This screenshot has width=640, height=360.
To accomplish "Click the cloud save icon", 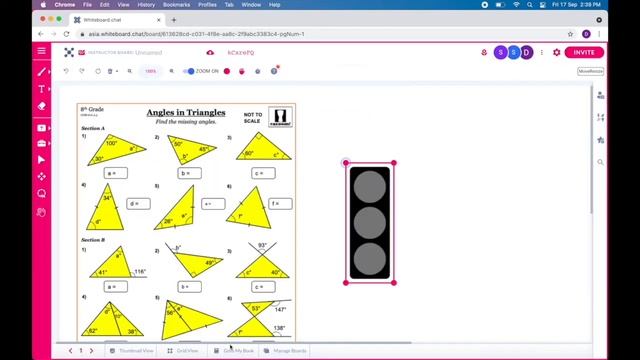I will [210, 53].
